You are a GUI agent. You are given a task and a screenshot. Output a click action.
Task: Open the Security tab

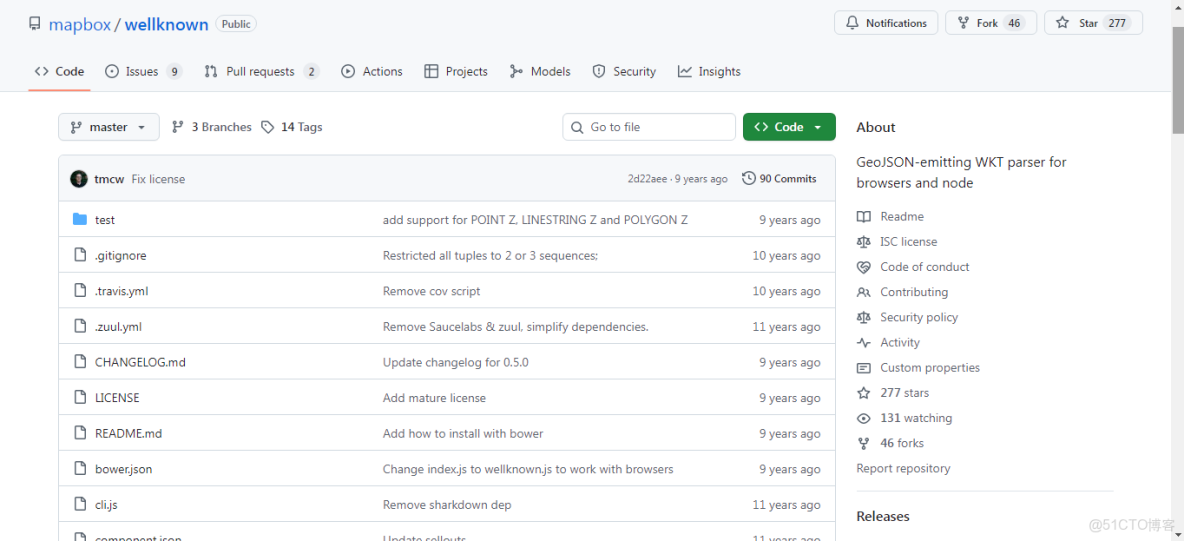[624, 72]
